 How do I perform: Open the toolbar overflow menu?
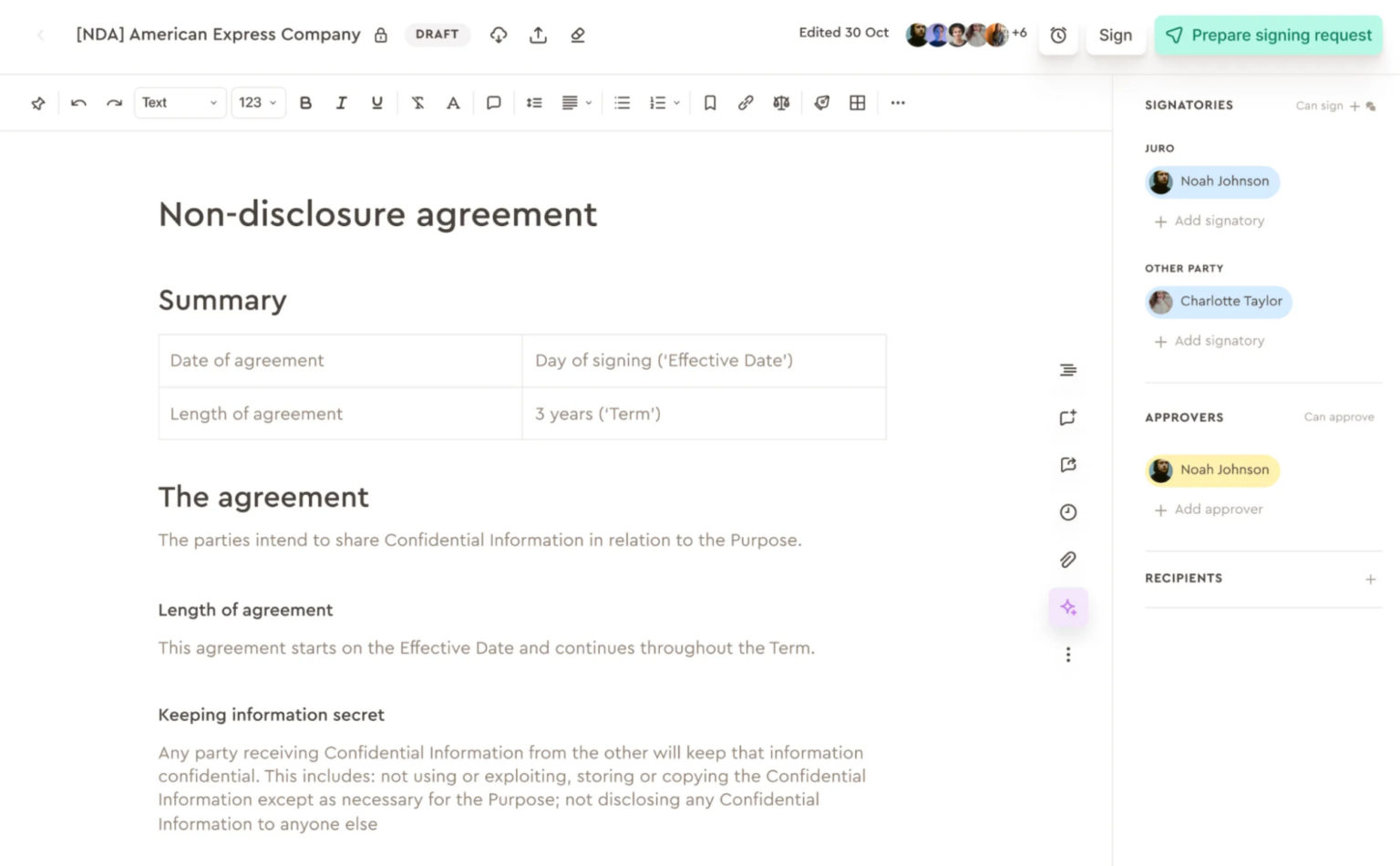(x=898, y=102)
